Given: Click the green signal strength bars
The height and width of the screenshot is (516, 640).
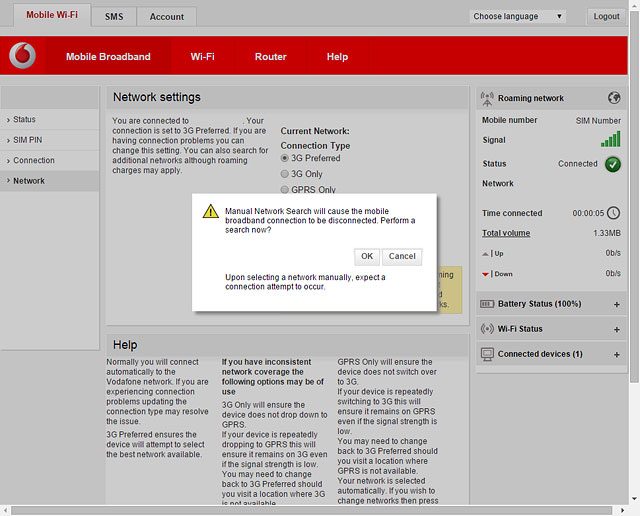Looking at the screenshot, I should (610, 139).
